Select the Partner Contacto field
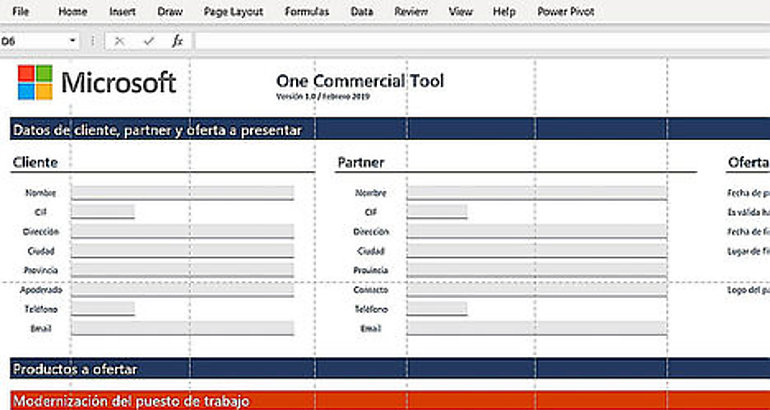770x410 pixels. pyautogui.click(x=536, y=290)
